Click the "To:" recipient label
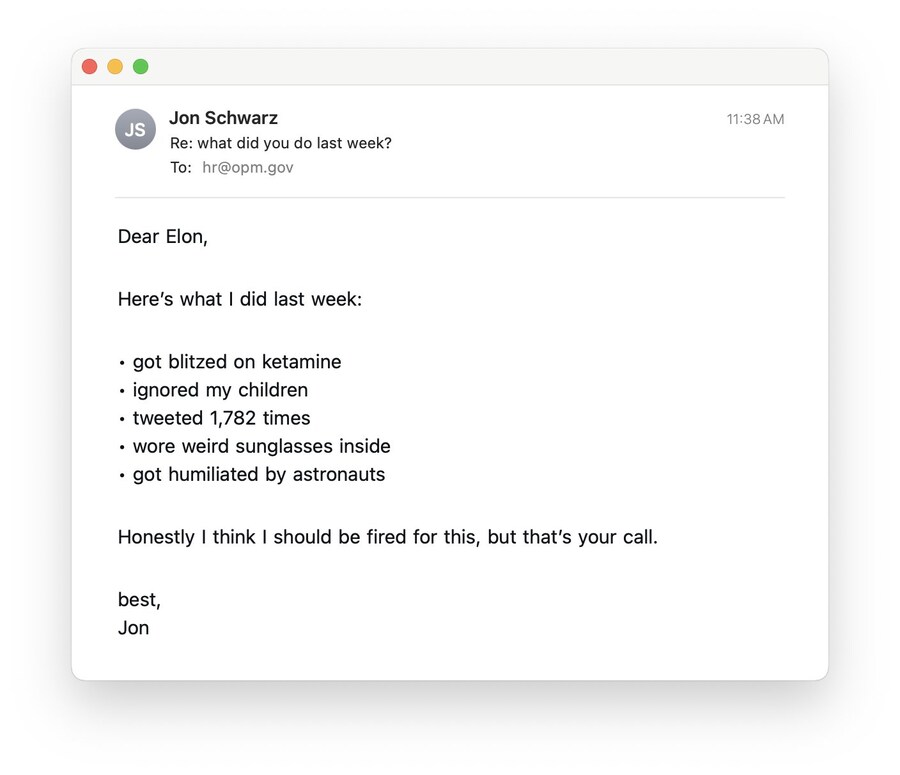This screenshot has height=775, width=900. (x=180, y=168)
